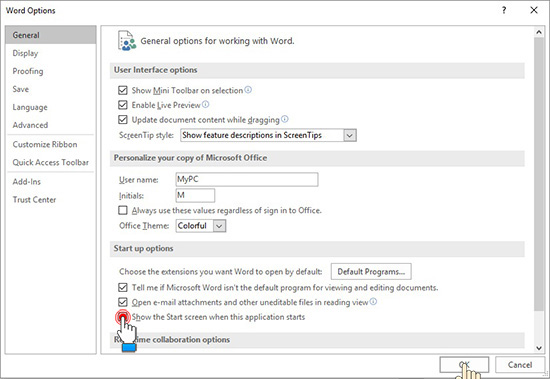Click the Real-time collaboration options heading
Viewport: 550px width, 379px height.
(x=172, y=340)
